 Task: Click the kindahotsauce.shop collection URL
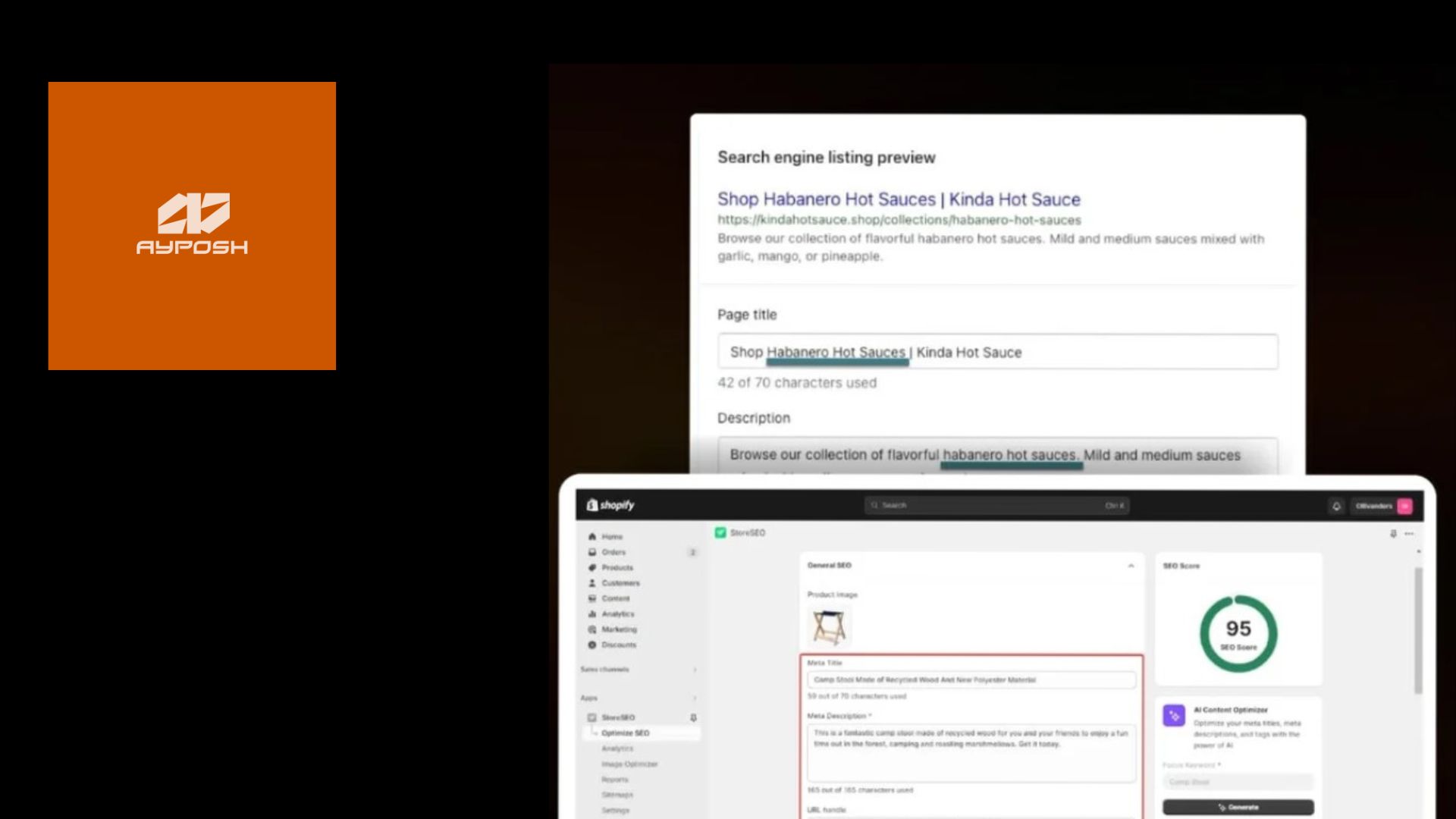point(899,220)
